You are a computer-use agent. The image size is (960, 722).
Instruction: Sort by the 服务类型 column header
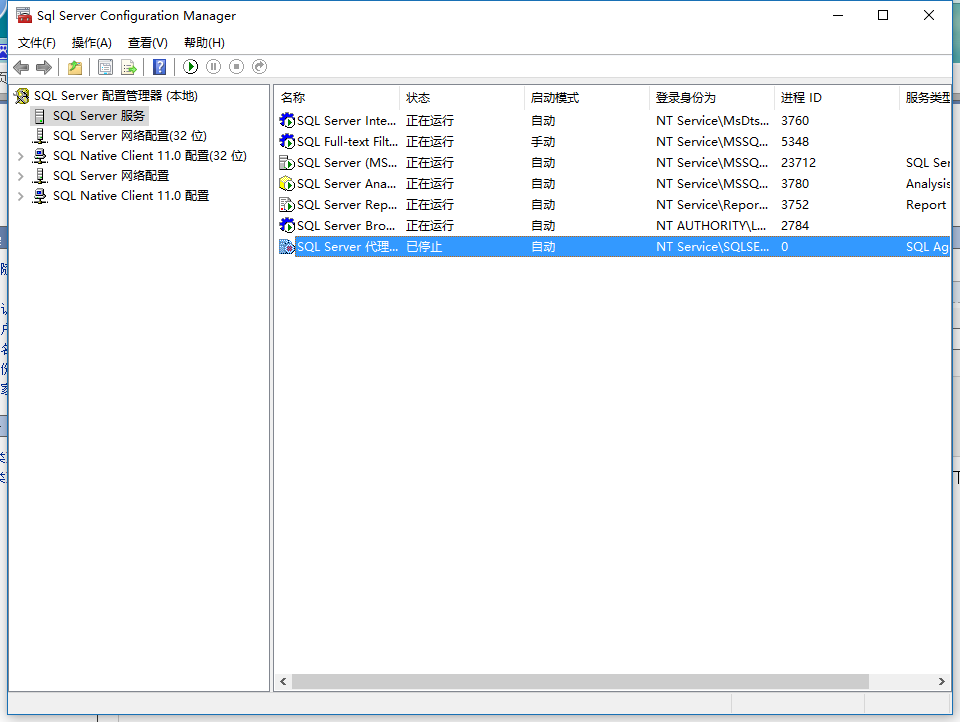(926, 98)
